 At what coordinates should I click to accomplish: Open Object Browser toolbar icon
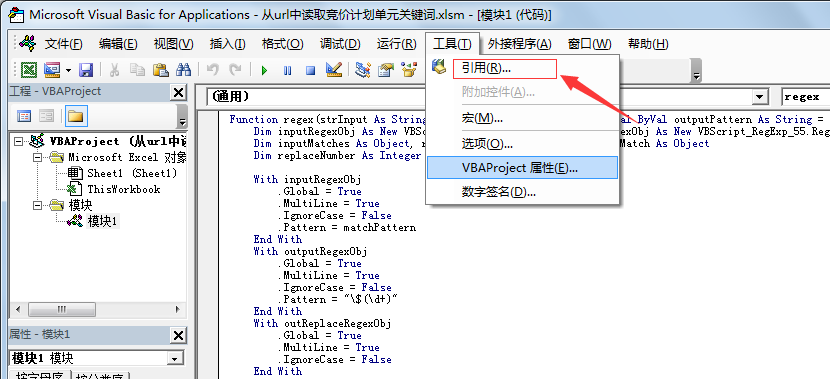(x=409, y=70)
